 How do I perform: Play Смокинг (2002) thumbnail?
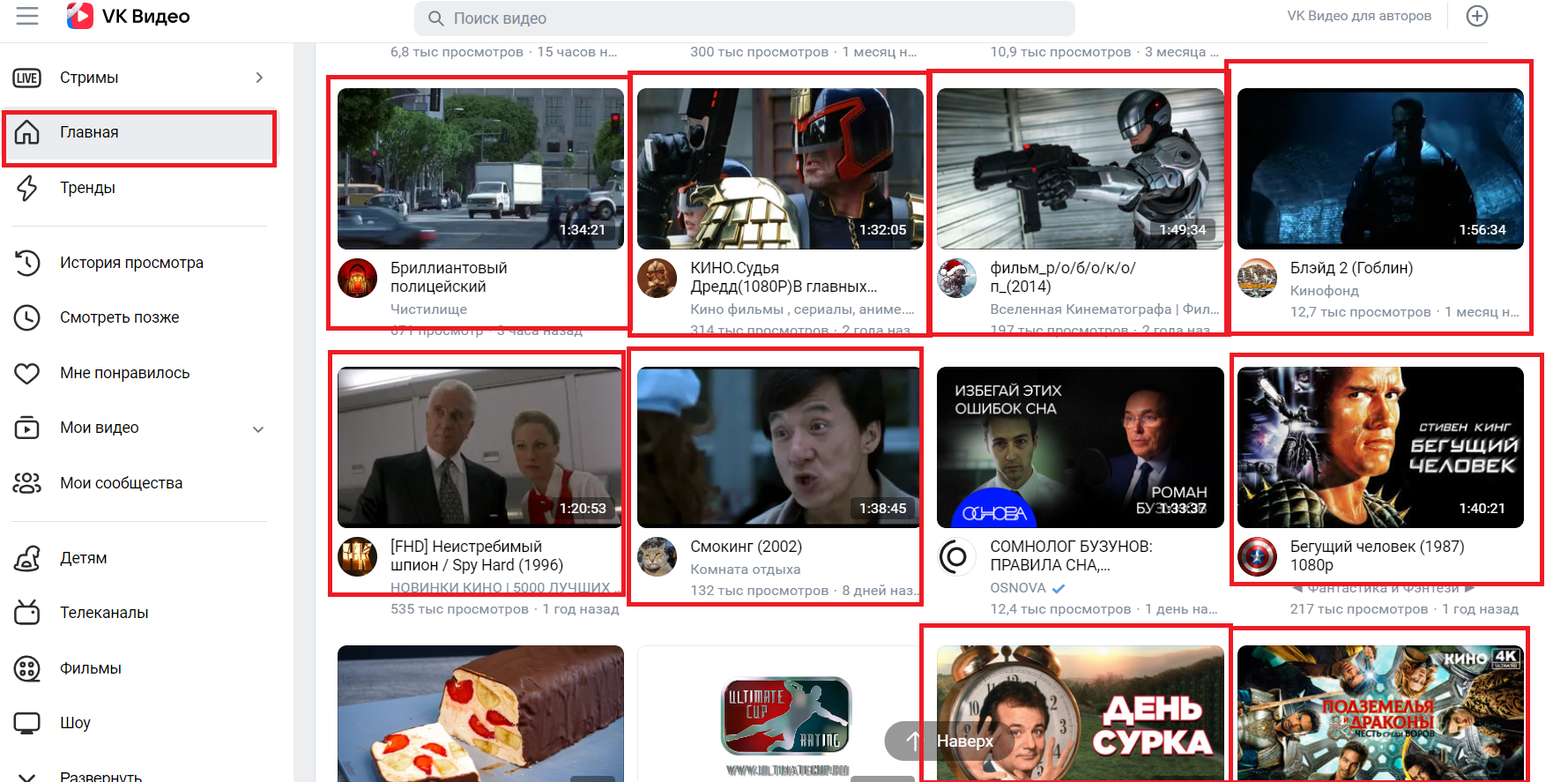tap(780, 447)
